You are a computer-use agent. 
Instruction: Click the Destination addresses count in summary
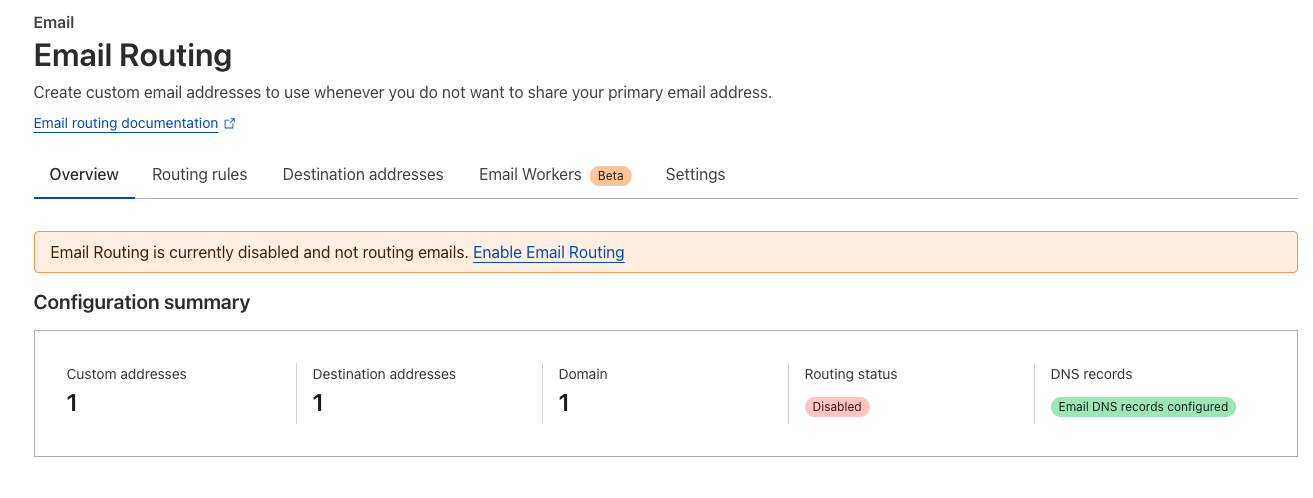pos(318,403)
